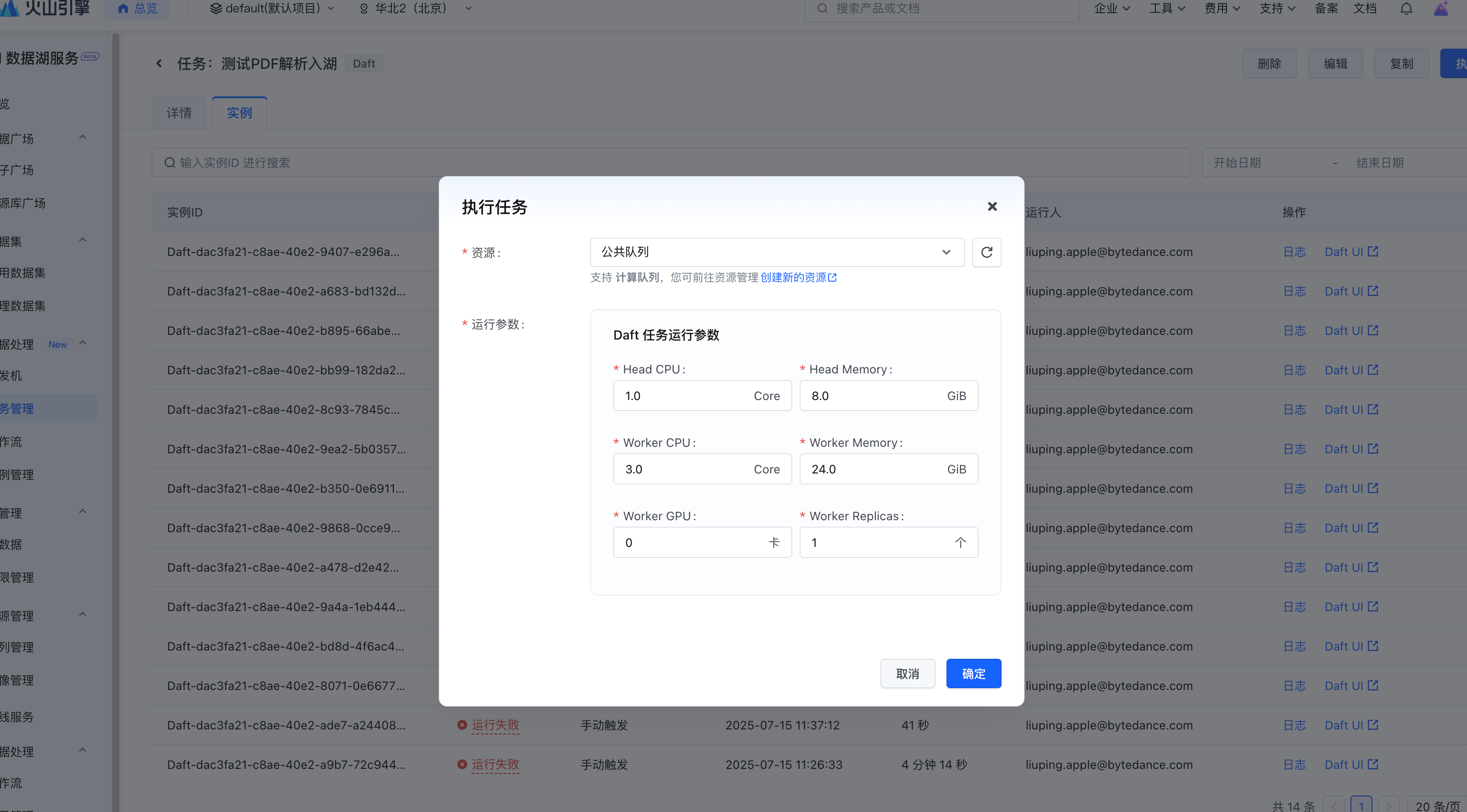
Task: Click the refresh icon beside resource dropdown
Action: pos(986,252)
